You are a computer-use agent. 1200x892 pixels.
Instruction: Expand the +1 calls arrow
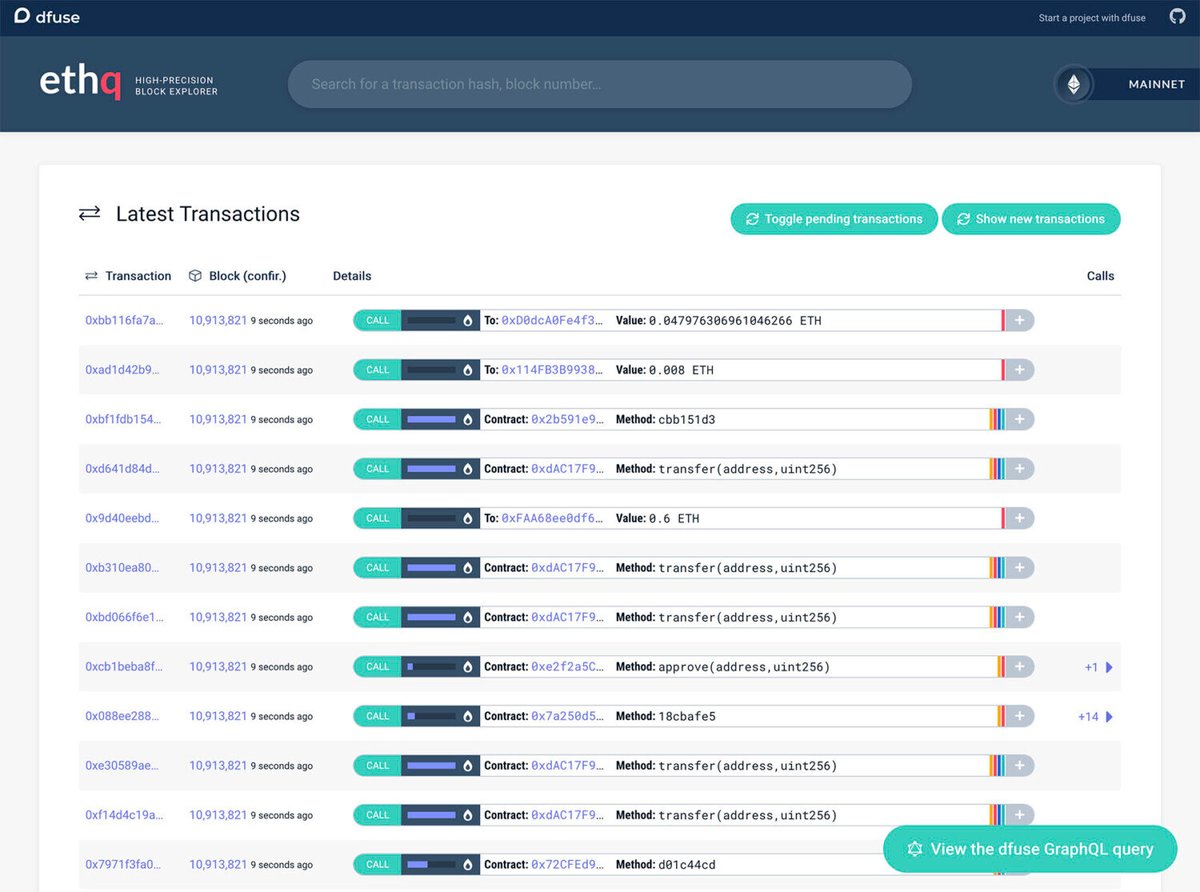coord(1108,667)
